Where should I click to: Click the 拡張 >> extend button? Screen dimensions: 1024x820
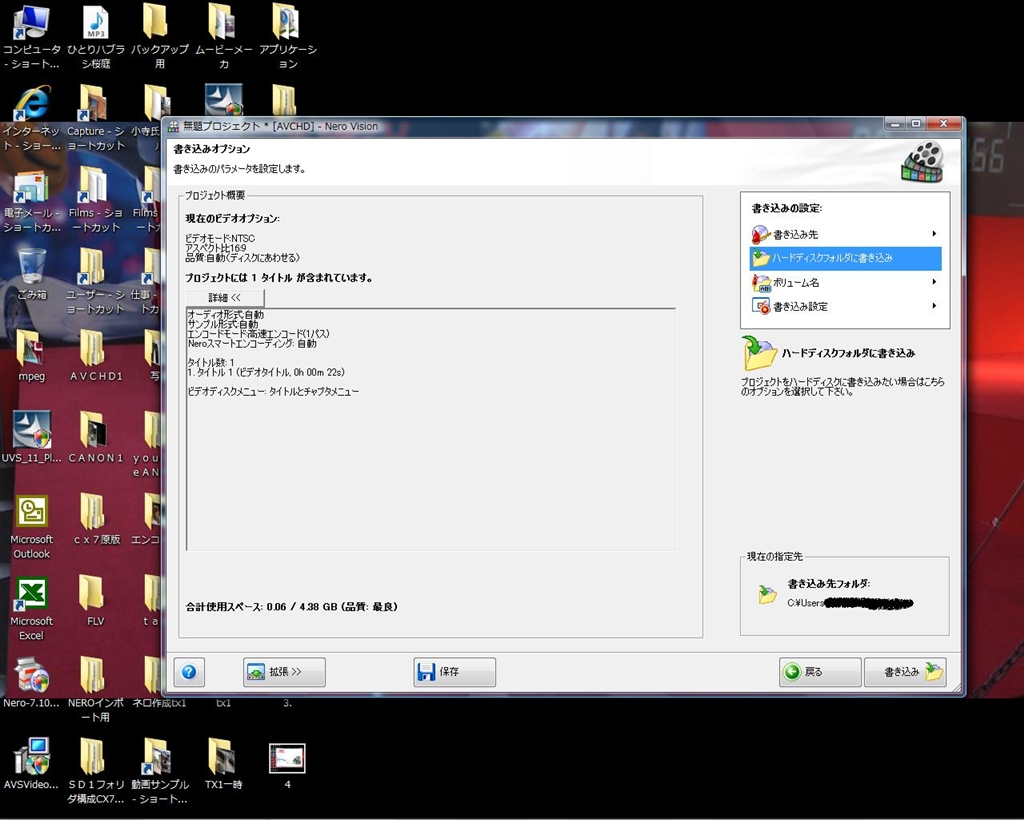[284, 672]
